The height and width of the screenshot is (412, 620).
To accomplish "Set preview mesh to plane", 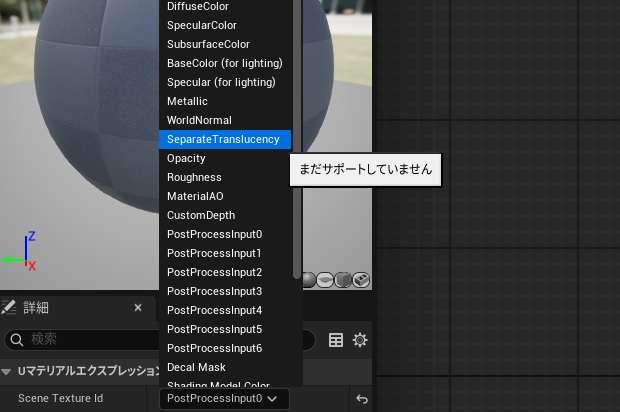I will pyautogui.click(x=327, y=280).
